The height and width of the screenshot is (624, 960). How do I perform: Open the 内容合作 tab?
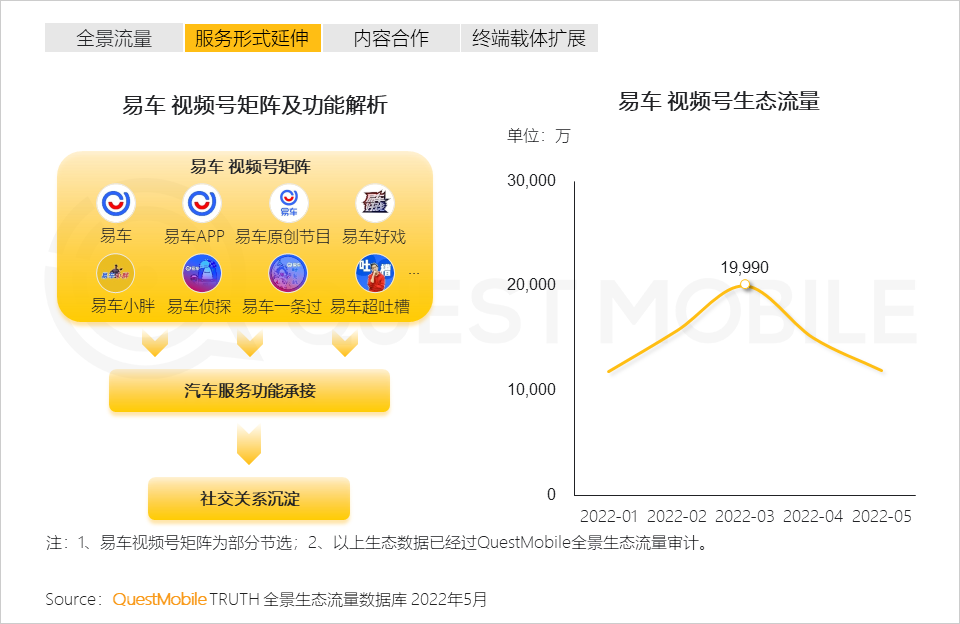(391, 38)
